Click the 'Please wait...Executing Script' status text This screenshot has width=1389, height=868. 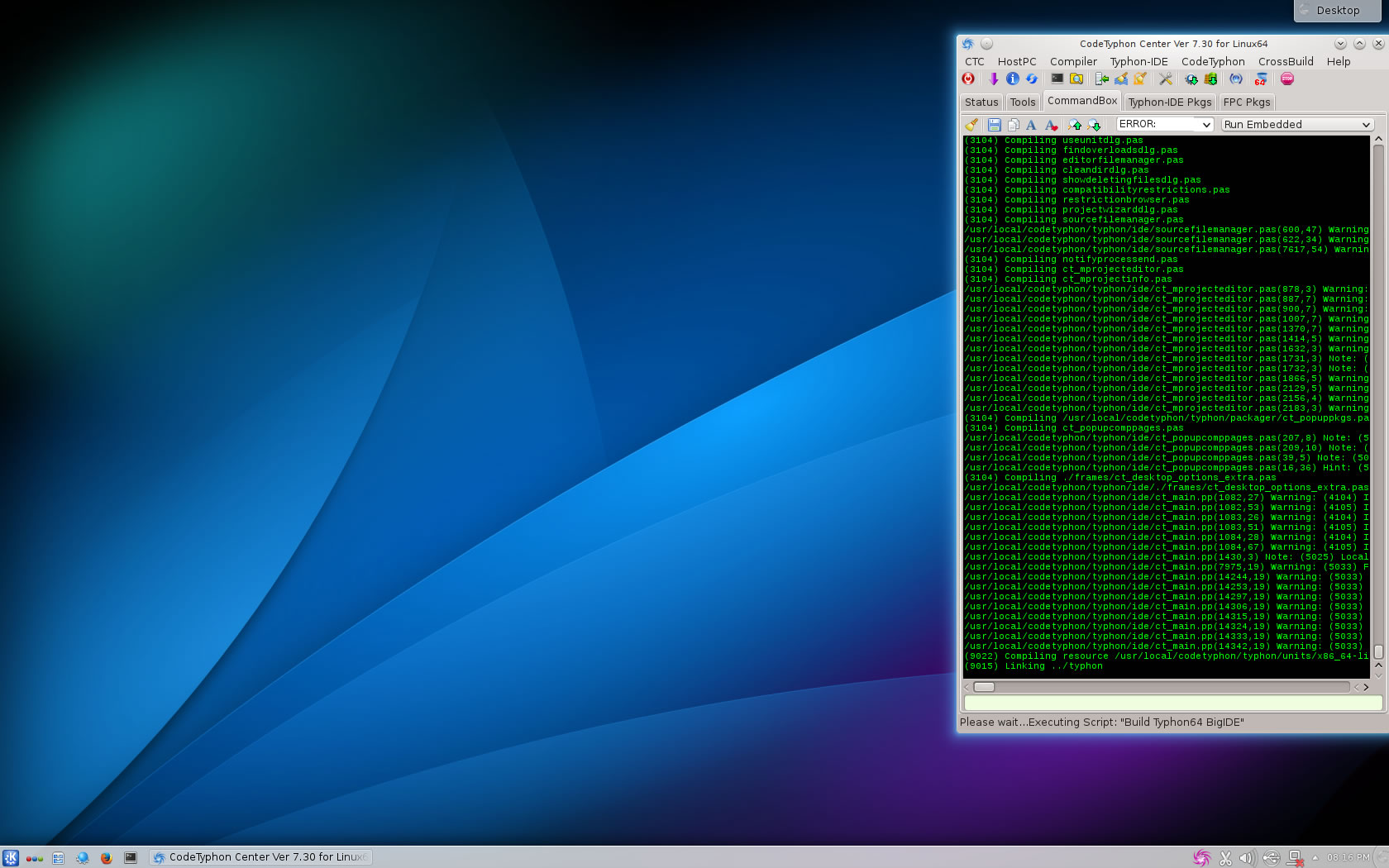coord(1101,722)
